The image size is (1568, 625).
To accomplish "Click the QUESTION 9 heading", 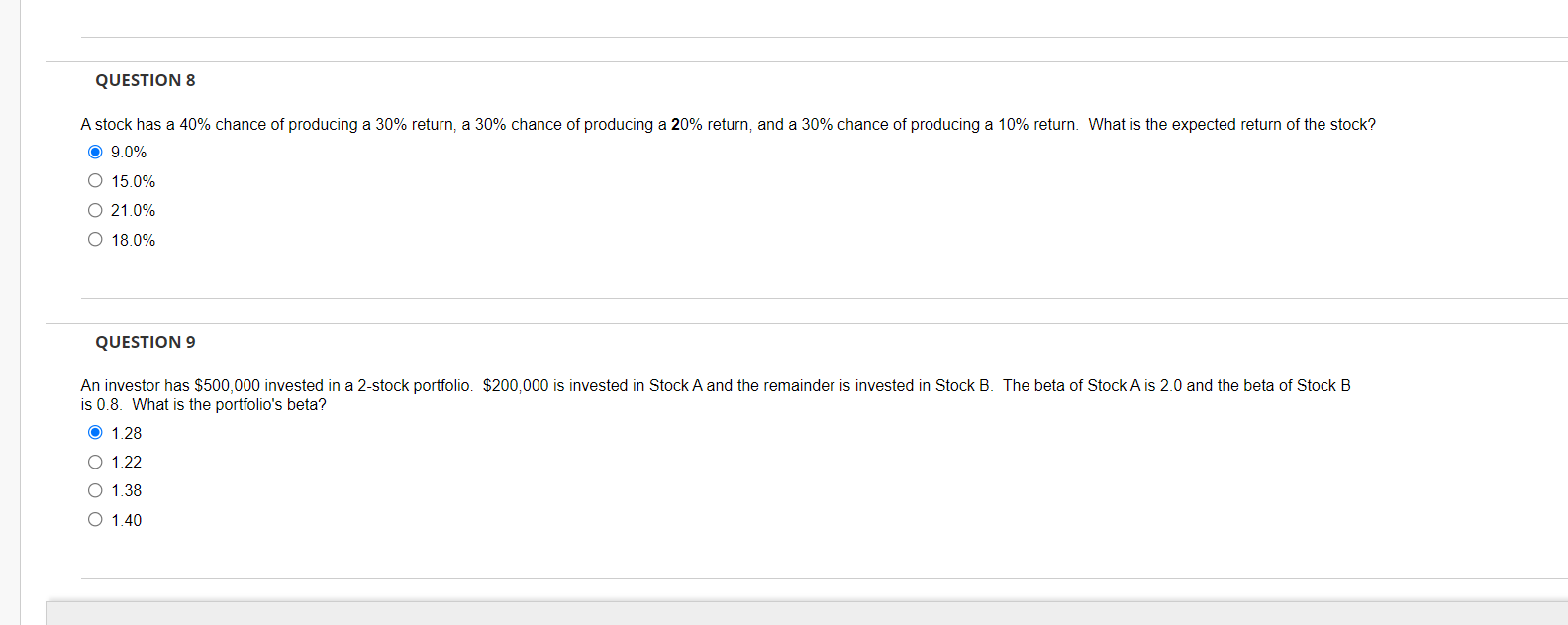I will (145, 341).
